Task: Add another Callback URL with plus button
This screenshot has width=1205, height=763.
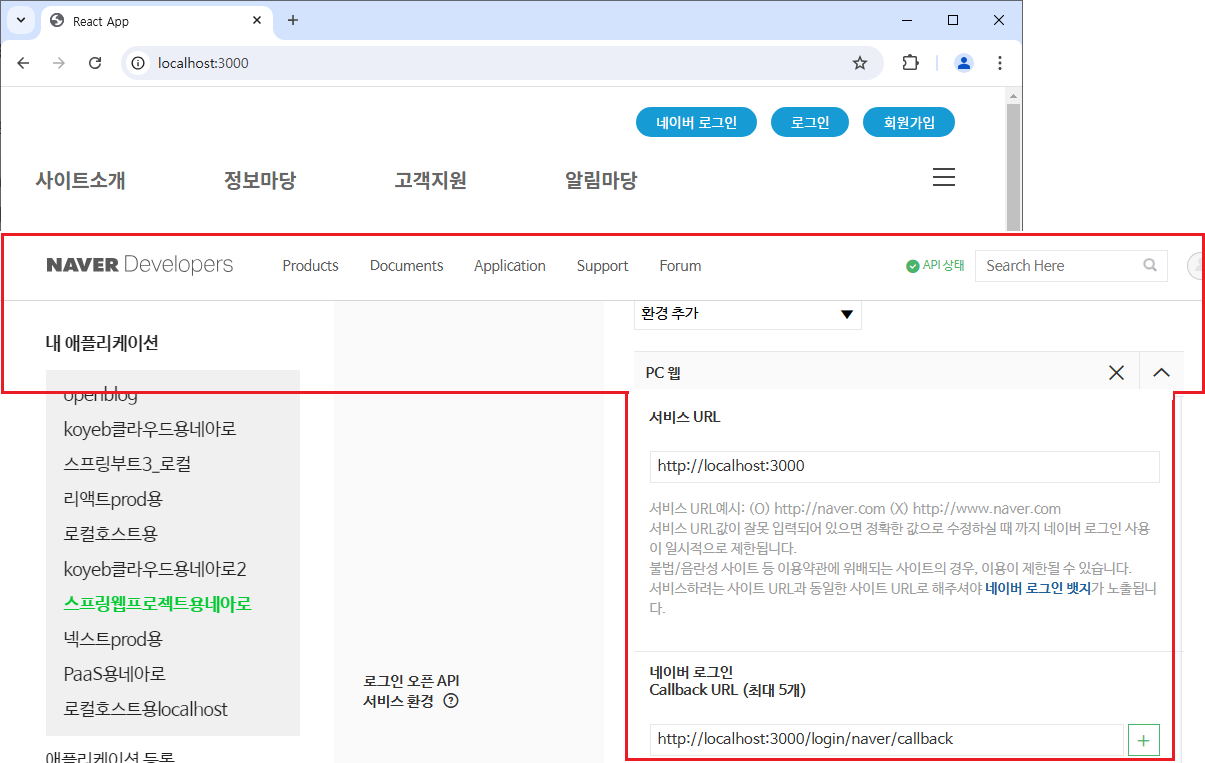Action: point(1144,741)
